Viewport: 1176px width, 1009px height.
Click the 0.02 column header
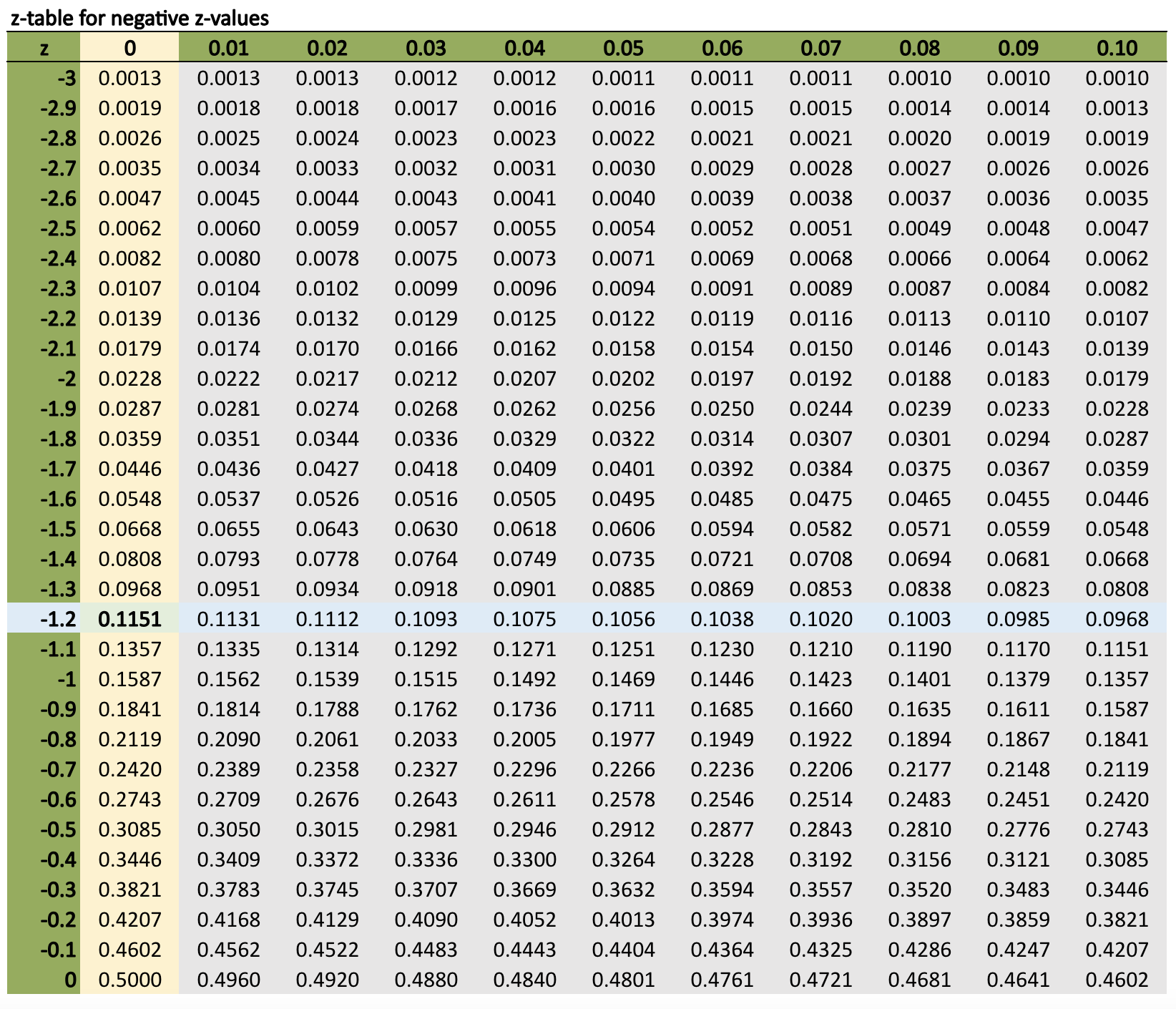(327, 48)
